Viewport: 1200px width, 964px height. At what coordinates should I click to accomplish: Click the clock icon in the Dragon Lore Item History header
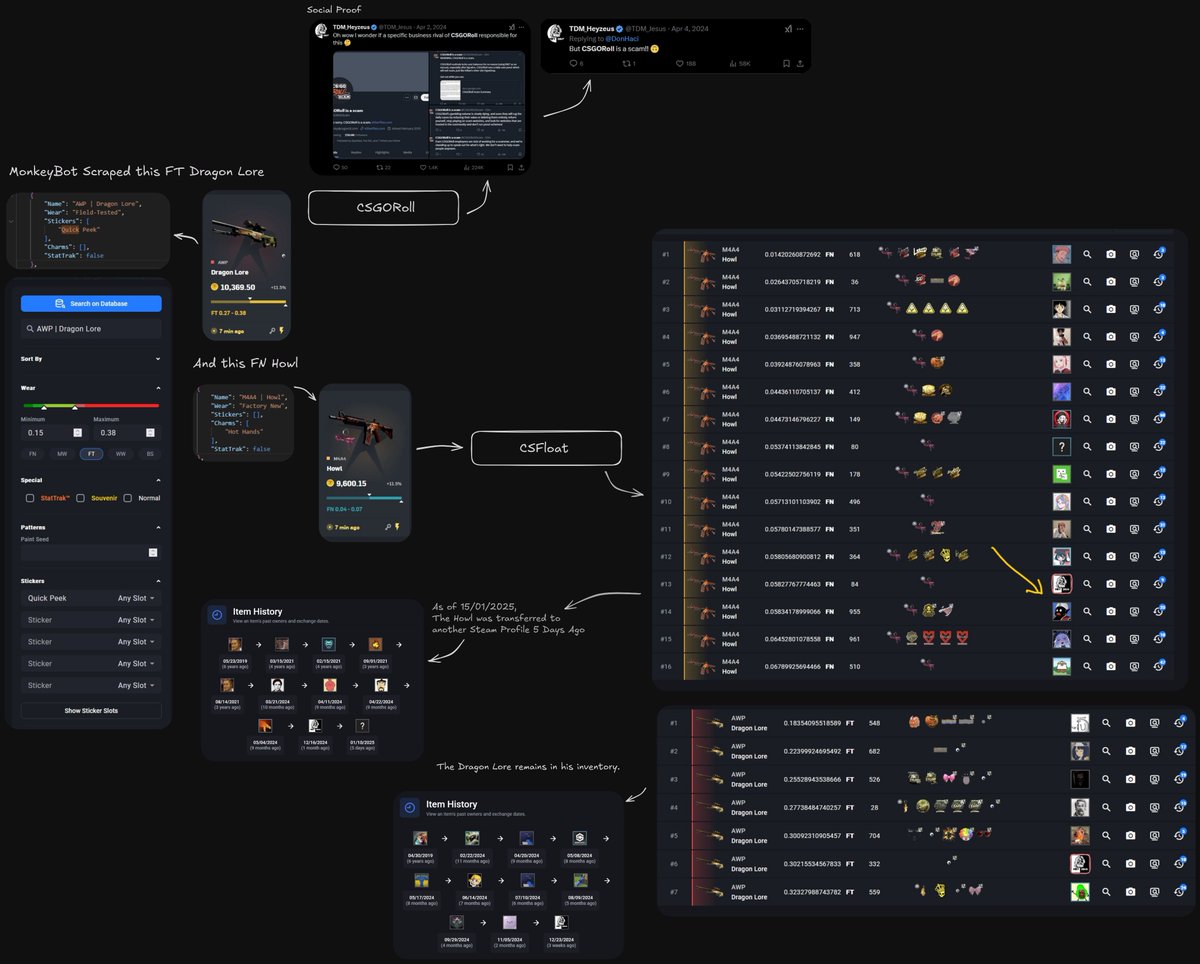408,808
